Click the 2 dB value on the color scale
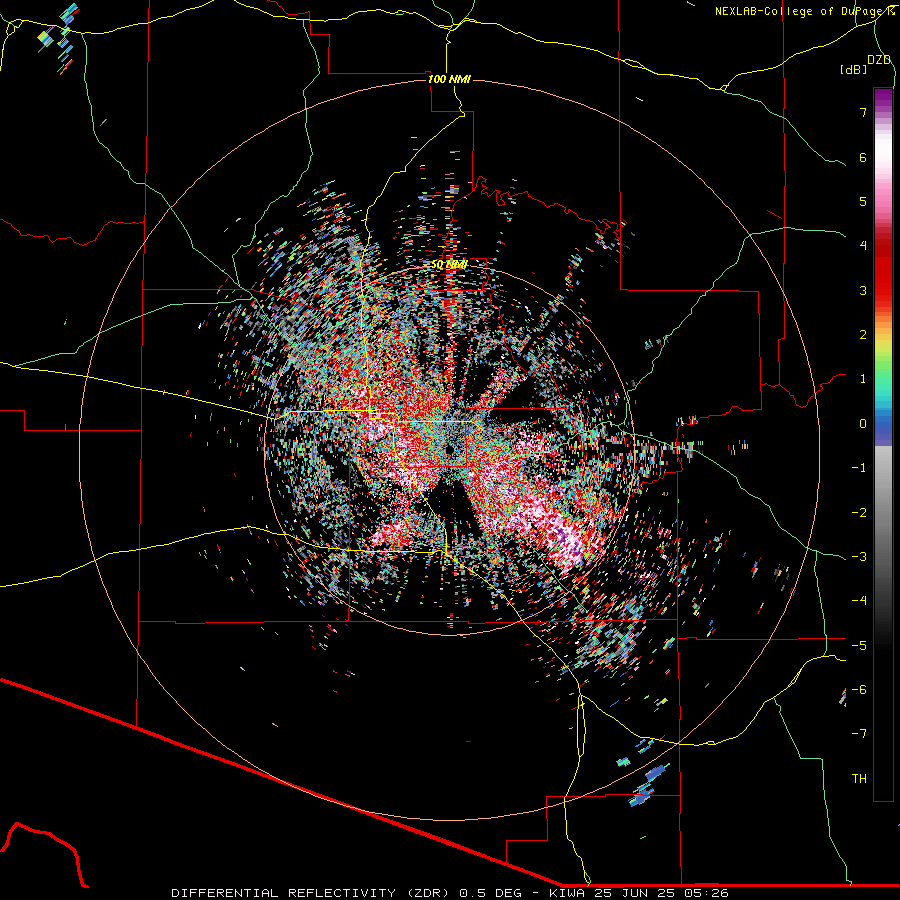 tap(863, 335)
